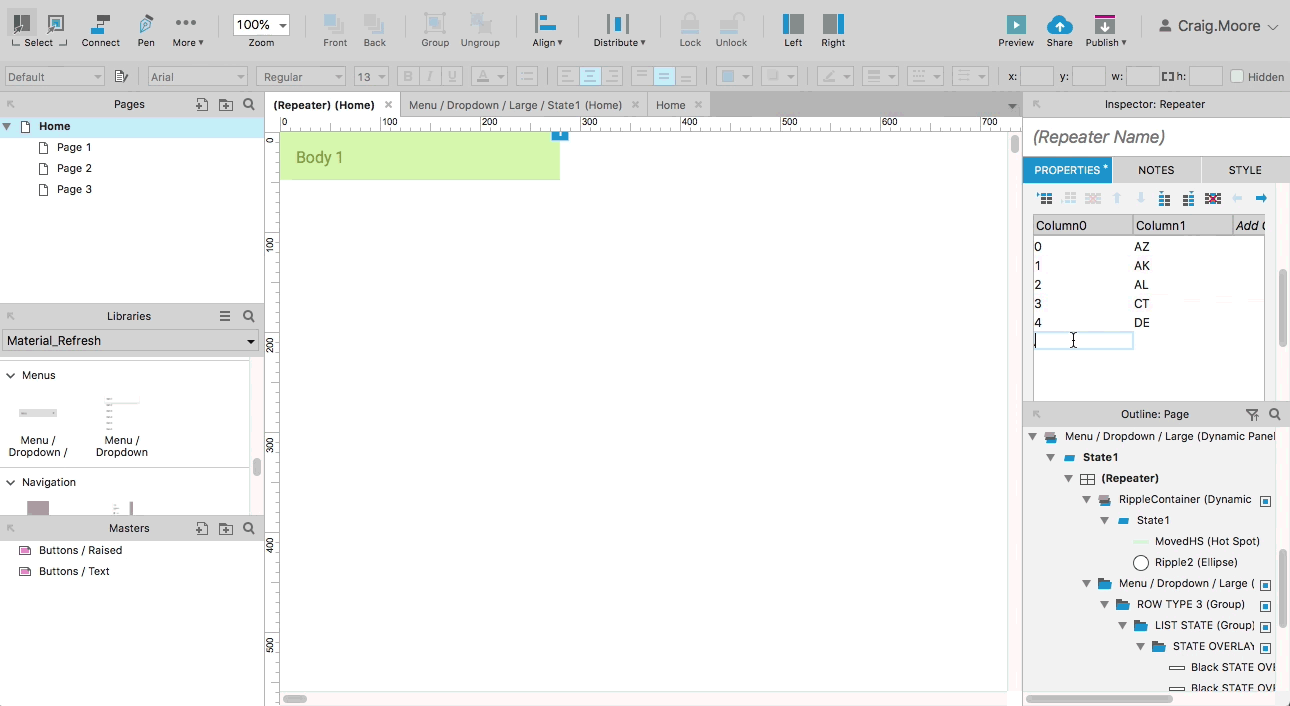Open the font color picker
Image resolution: width=1290 pixels, height=706 pixels.
489,77
